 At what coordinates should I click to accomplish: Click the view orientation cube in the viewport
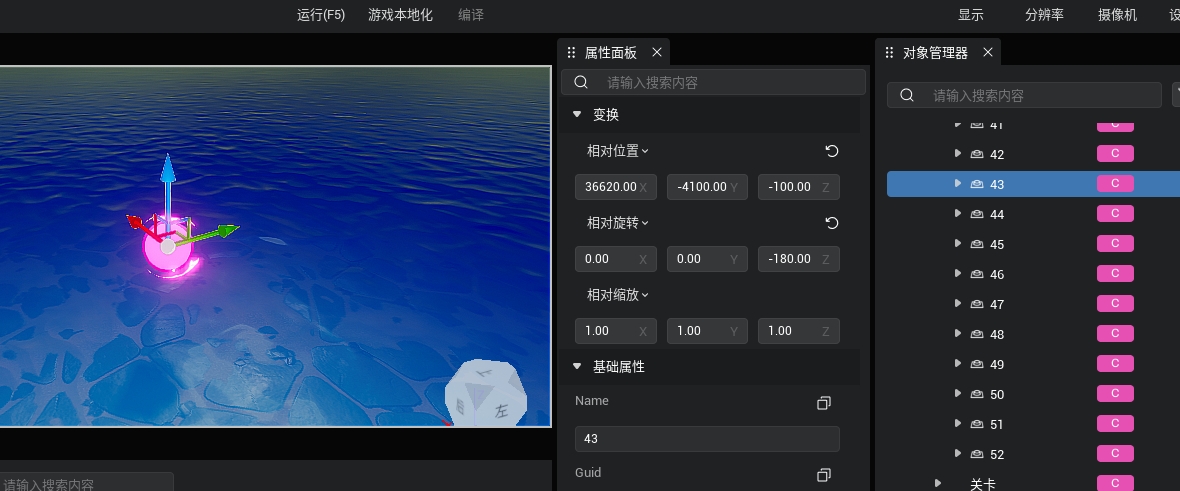pyautogui.click(x=484, y=393)
